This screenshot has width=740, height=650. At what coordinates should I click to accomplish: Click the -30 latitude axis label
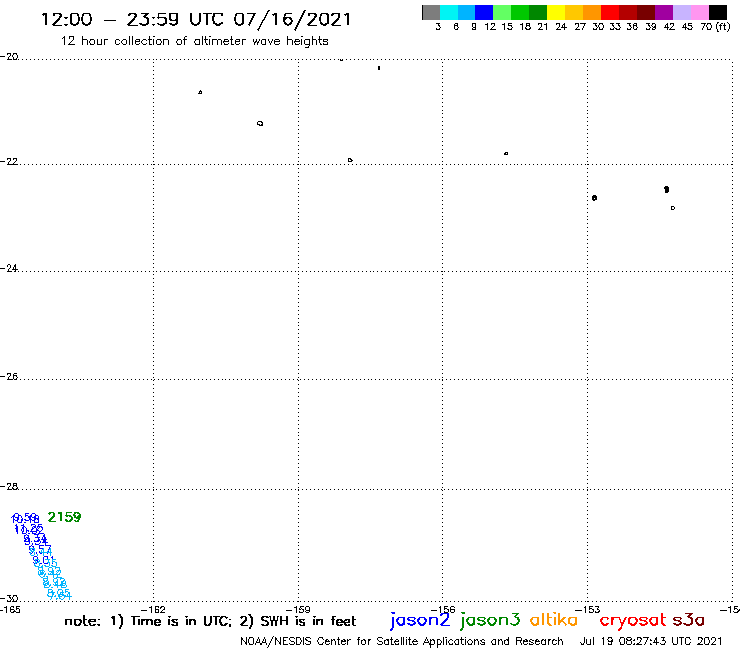pyautogui.click(x=9, y=598)
